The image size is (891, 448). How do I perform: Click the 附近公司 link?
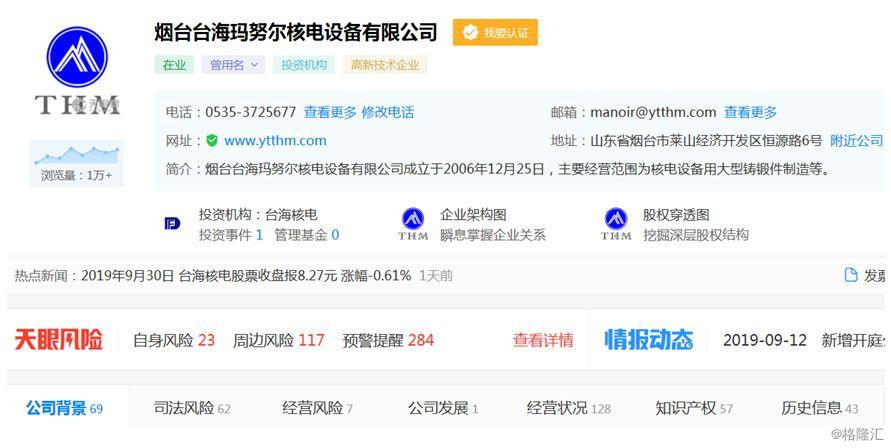pyautogui.click(x=856, y=140)
